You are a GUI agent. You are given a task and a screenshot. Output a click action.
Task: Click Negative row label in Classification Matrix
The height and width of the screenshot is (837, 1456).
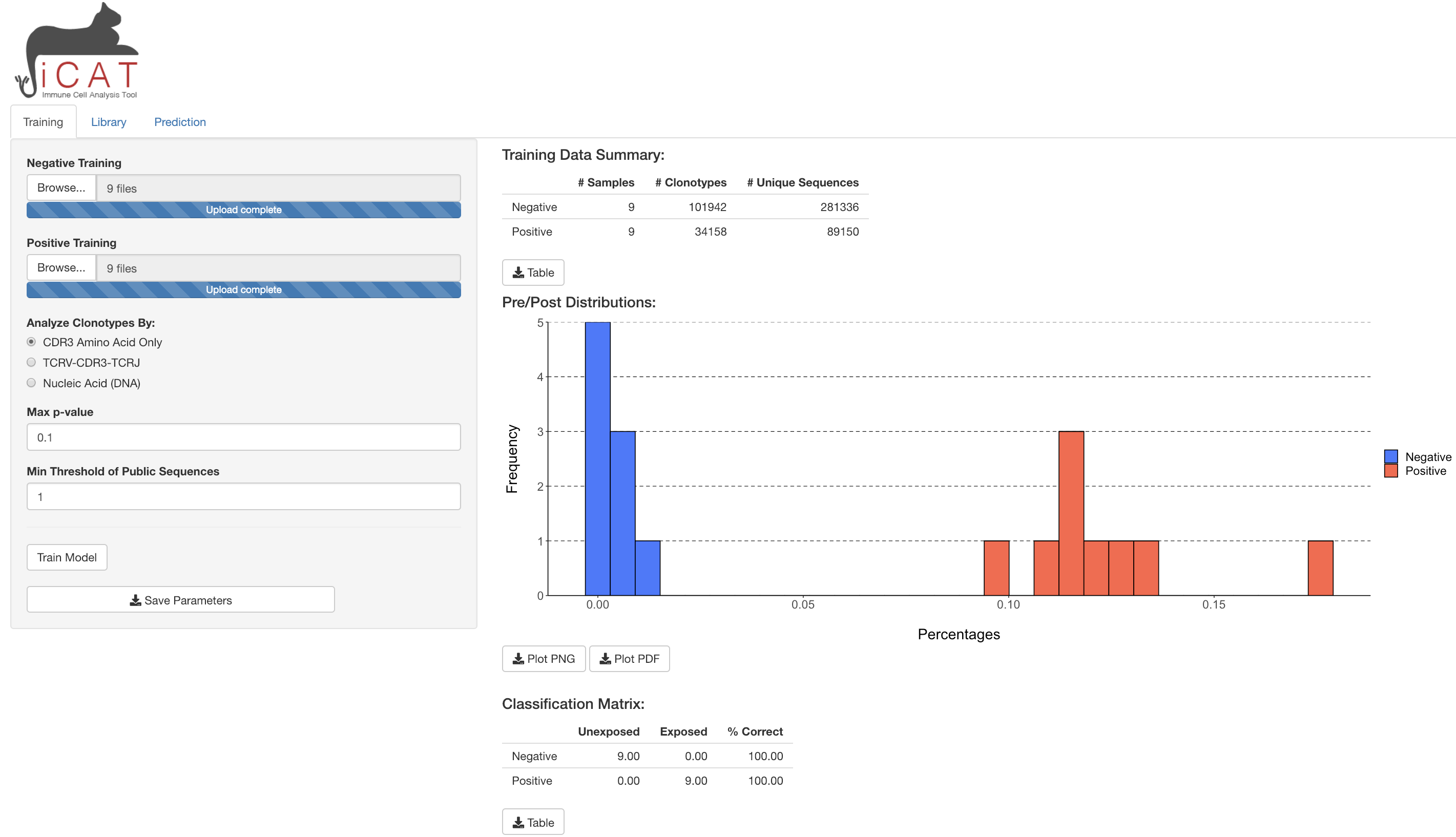click(x=534, y=756)
